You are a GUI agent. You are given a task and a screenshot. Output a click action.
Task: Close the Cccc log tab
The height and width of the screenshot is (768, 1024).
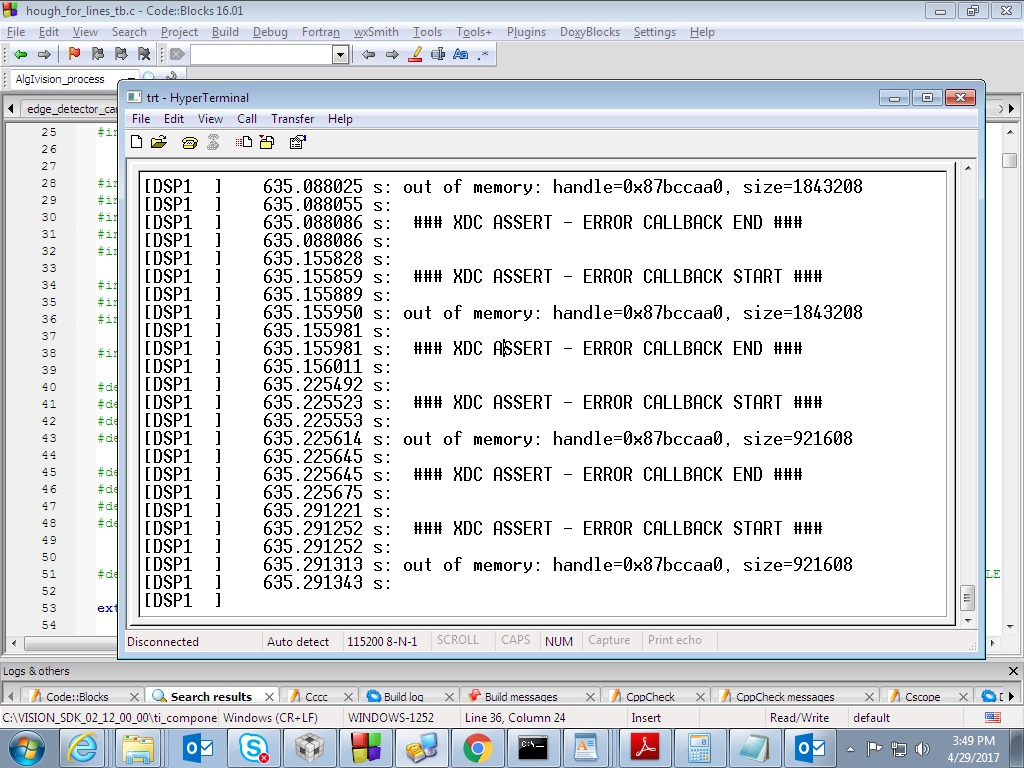(x=348, y=697)
